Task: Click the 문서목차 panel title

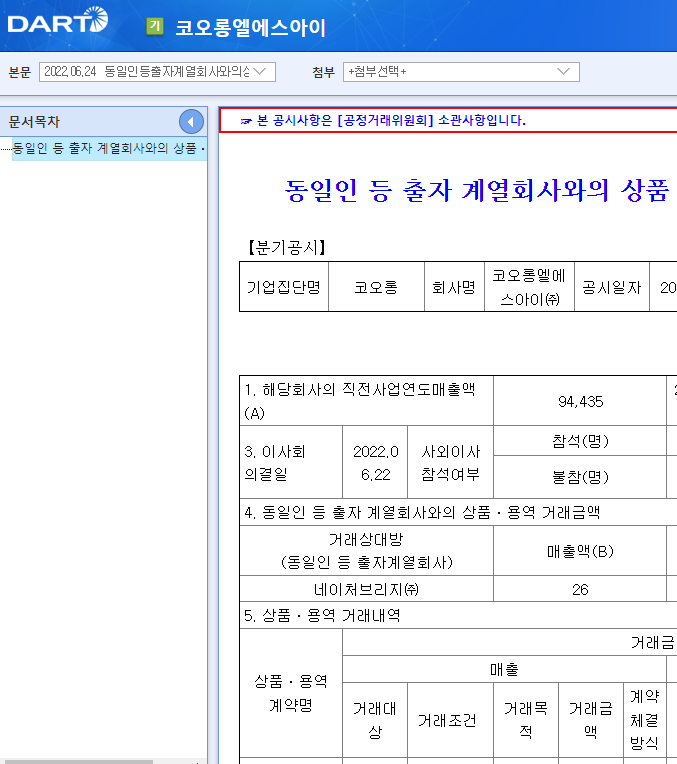Action: coord(34,122)
